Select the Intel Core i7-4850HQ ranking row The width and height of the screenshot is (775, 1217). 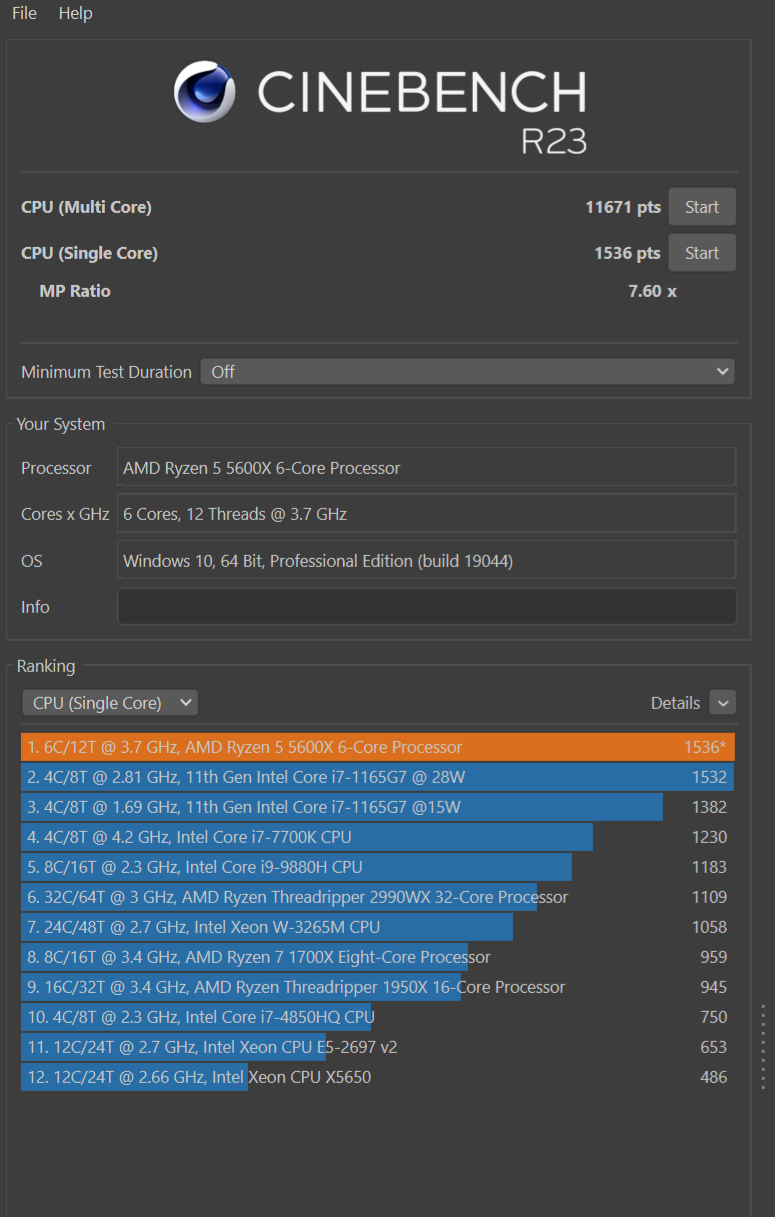[x=378, y=1017]
